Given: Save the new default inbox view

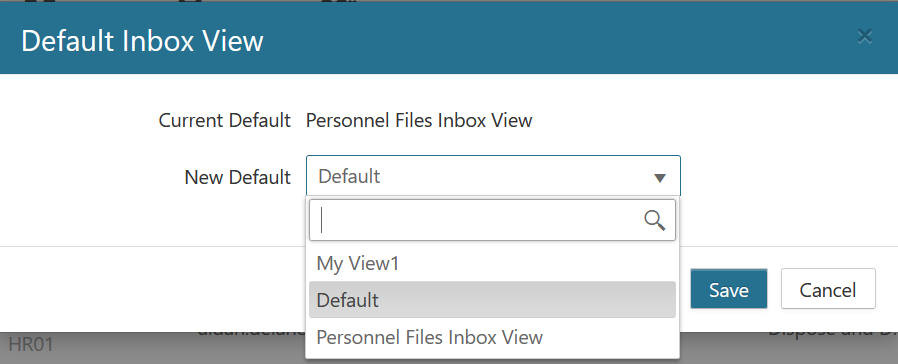Looking at the screenshot, I should pos(728,289).
